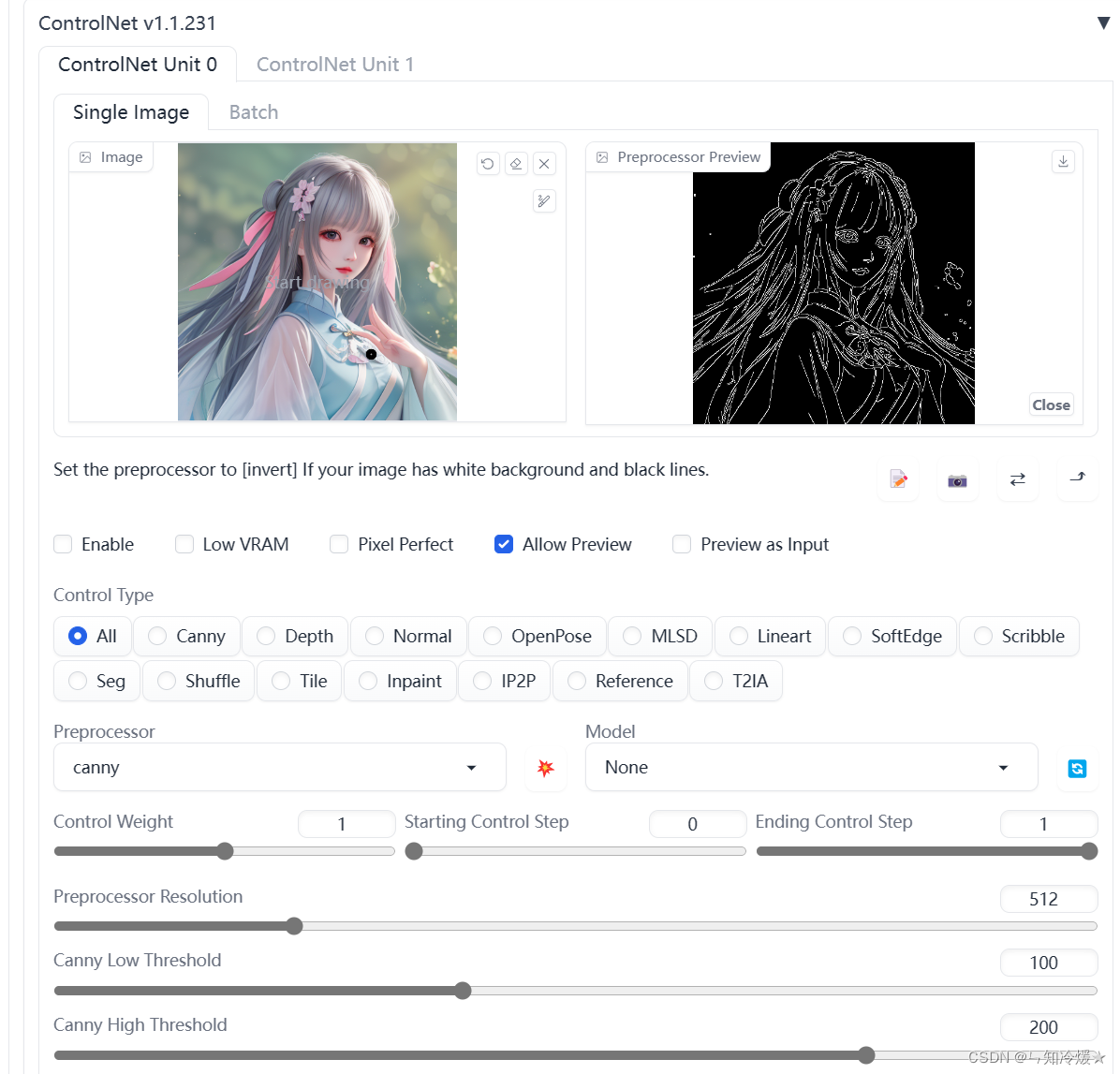Image resolution: width=1120 pixels, height=1074 pixels.
Task: Select Lineart control type
Action: click(770, 637)
